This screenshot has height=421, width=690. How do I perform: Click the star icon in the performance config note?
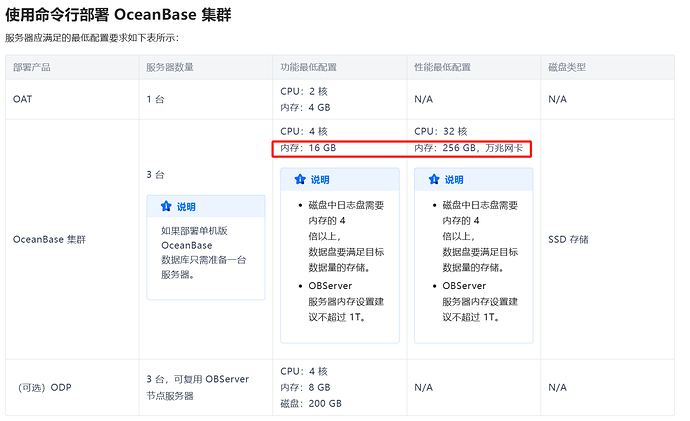[x=434, y=179]
